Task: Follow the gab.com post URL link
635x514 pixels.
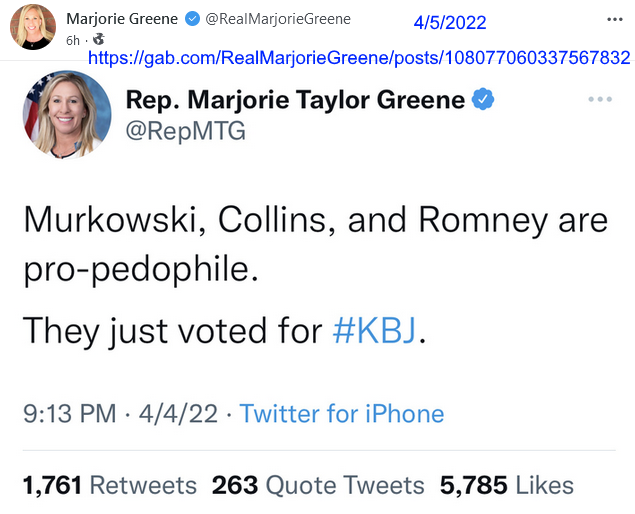Action: [x=359, y=58]
